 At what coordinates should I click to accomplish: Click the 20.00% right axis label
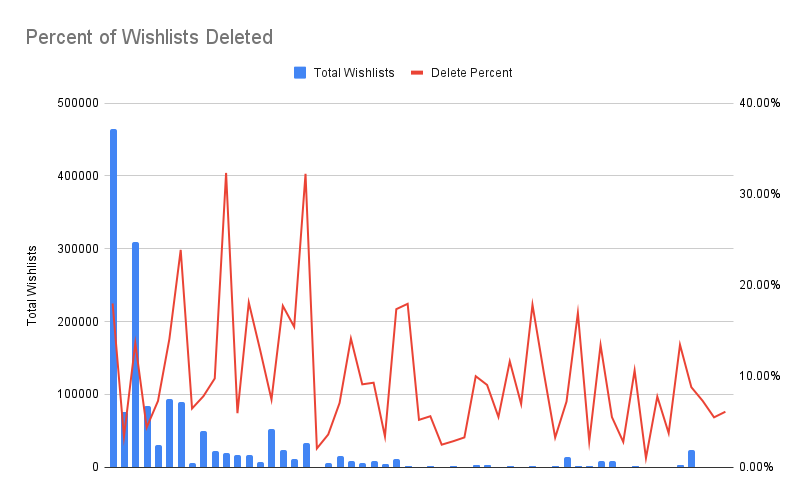click(x=760, y=285)
